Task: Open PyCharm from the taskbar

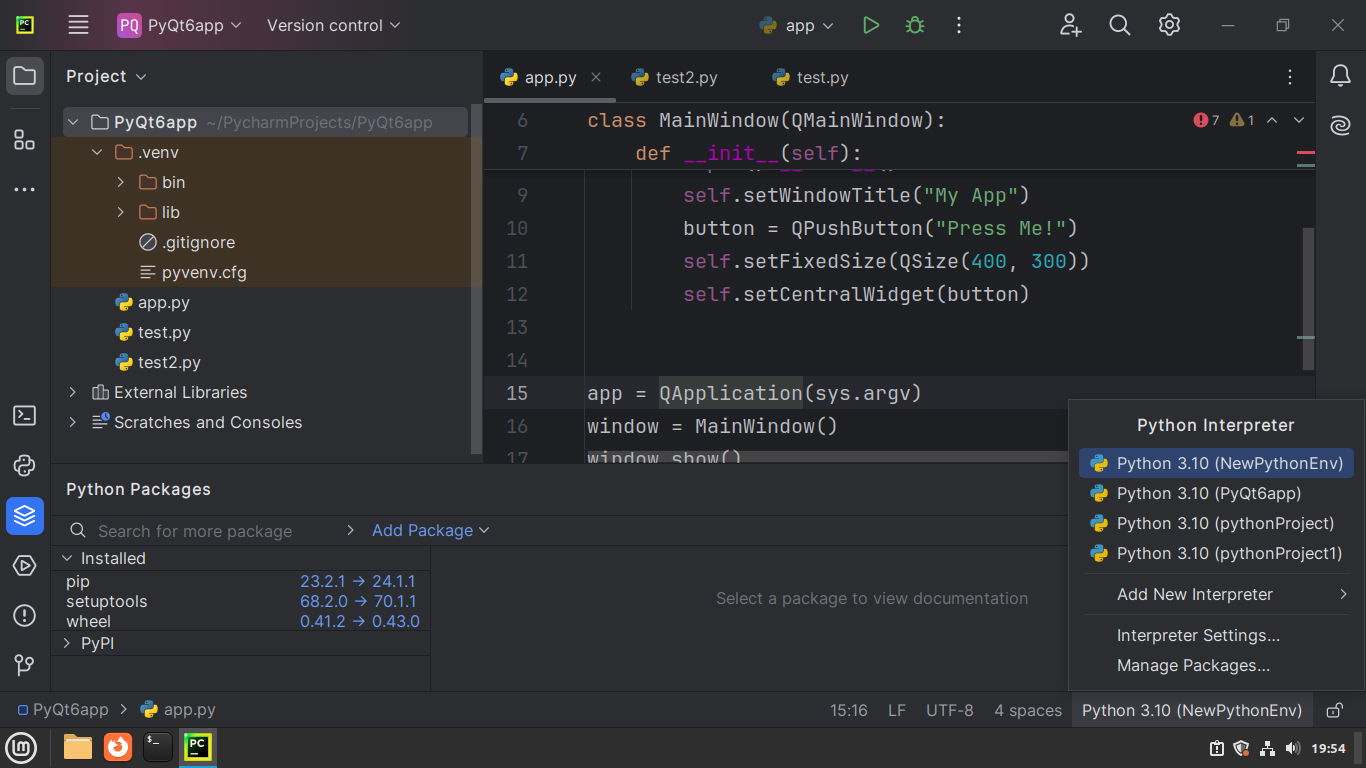Action: [x=198, y=747]
